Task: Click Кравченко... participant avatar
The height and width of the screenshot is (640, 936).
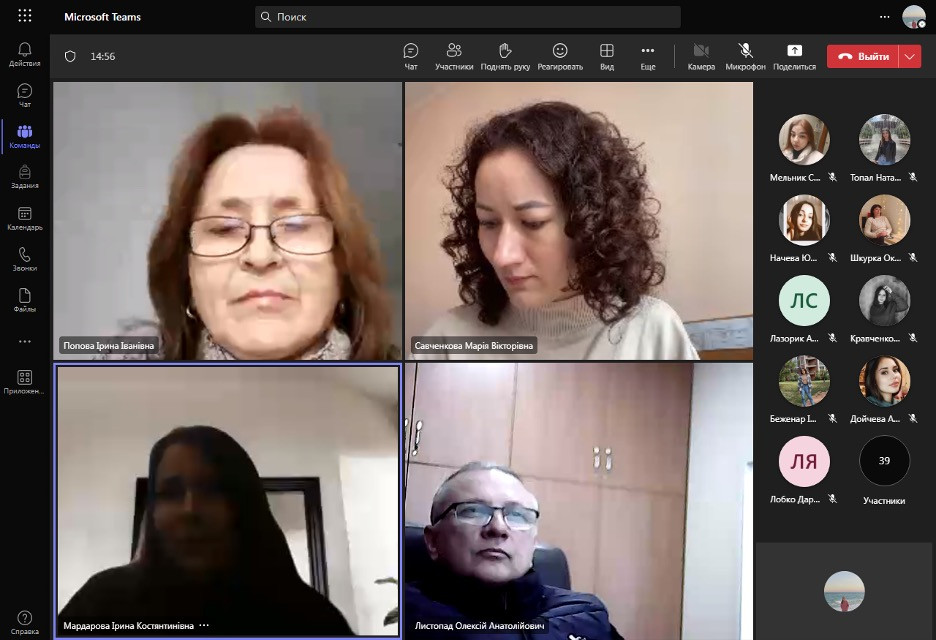Action: pos(884,300)
